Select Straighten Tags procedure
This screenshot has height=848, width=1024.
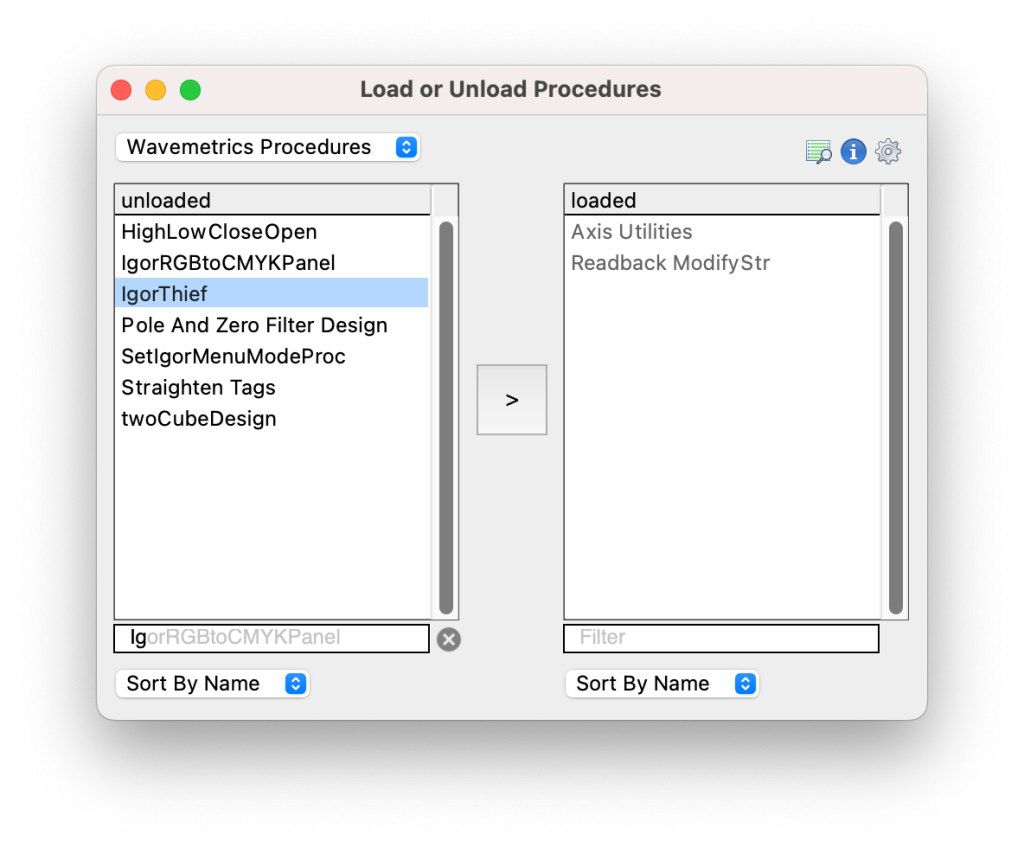coord(272,387)
